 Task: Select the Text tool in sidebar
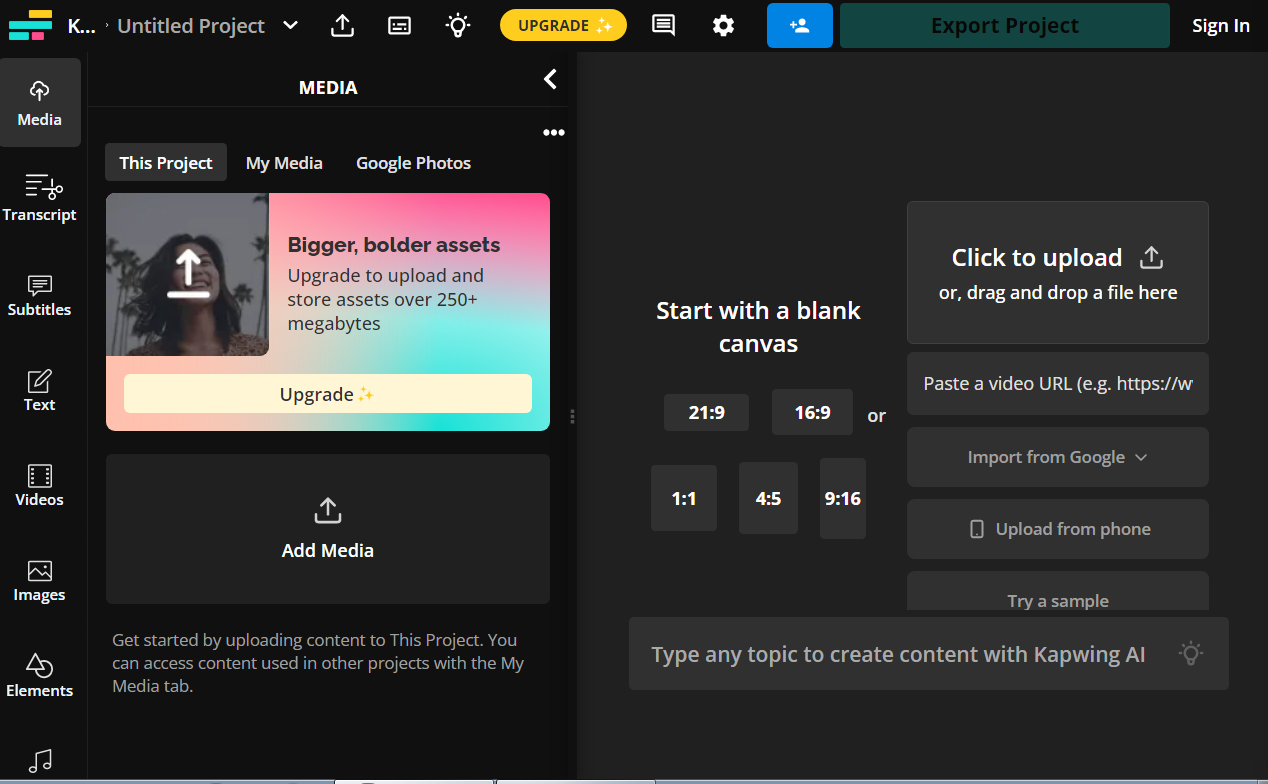coord(40,389)
